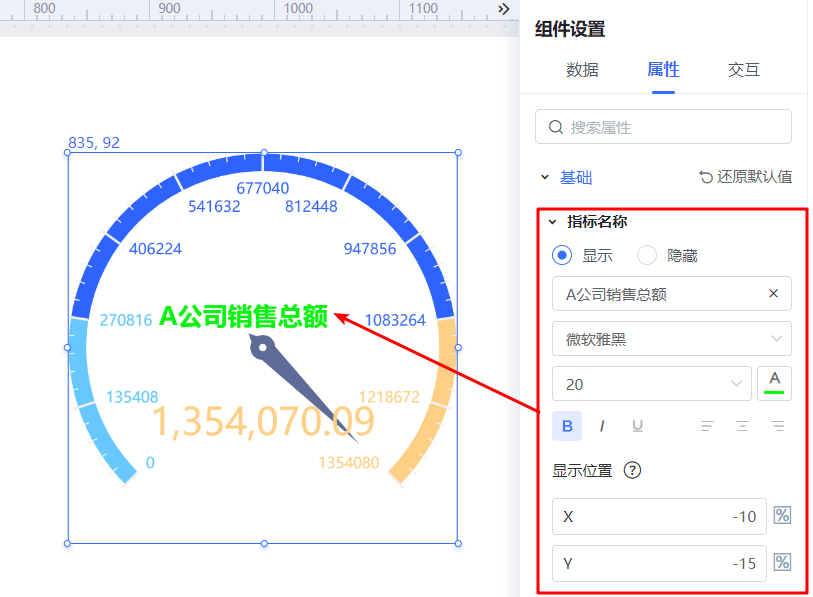The width and height of the screenshot is (813, 597).
Task: Align indicator name text right
Action: (777, 426)
